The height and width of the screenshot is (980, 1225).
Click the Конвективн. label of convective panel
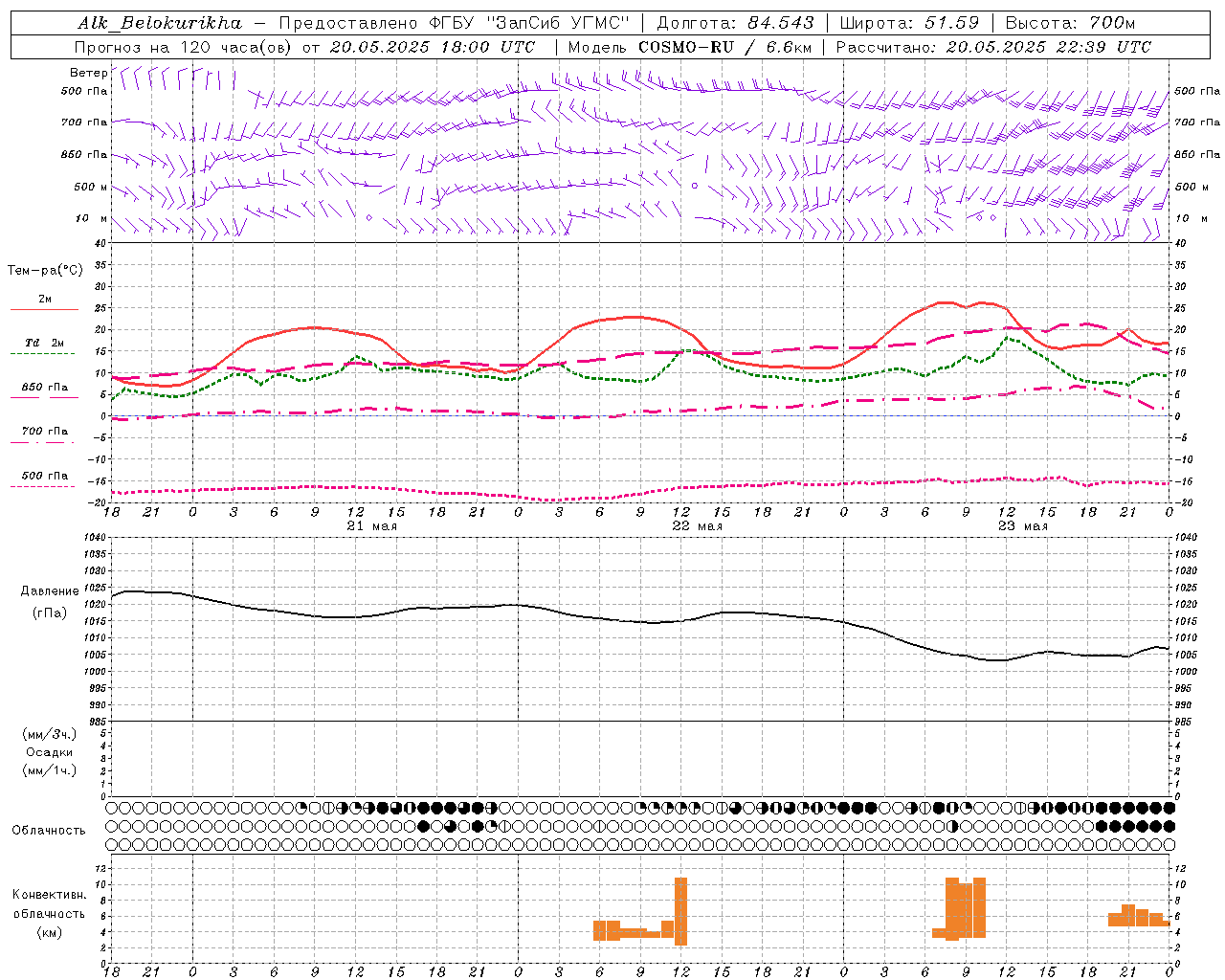(x=49, y=895)
